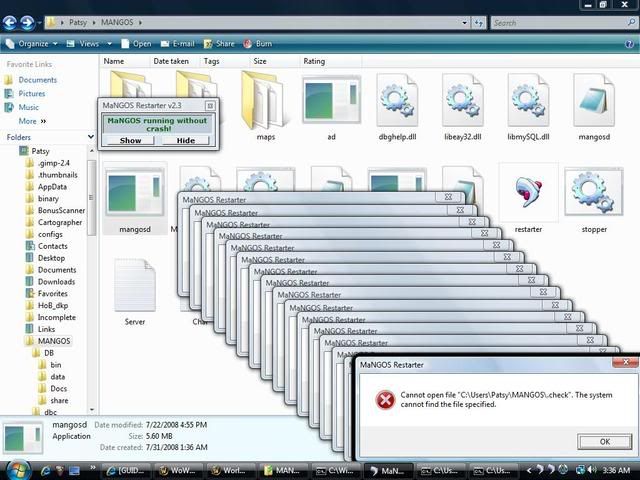640x480 pixels.
Task: Select the mangosd application icon in second row
Action: click(135, 192)
